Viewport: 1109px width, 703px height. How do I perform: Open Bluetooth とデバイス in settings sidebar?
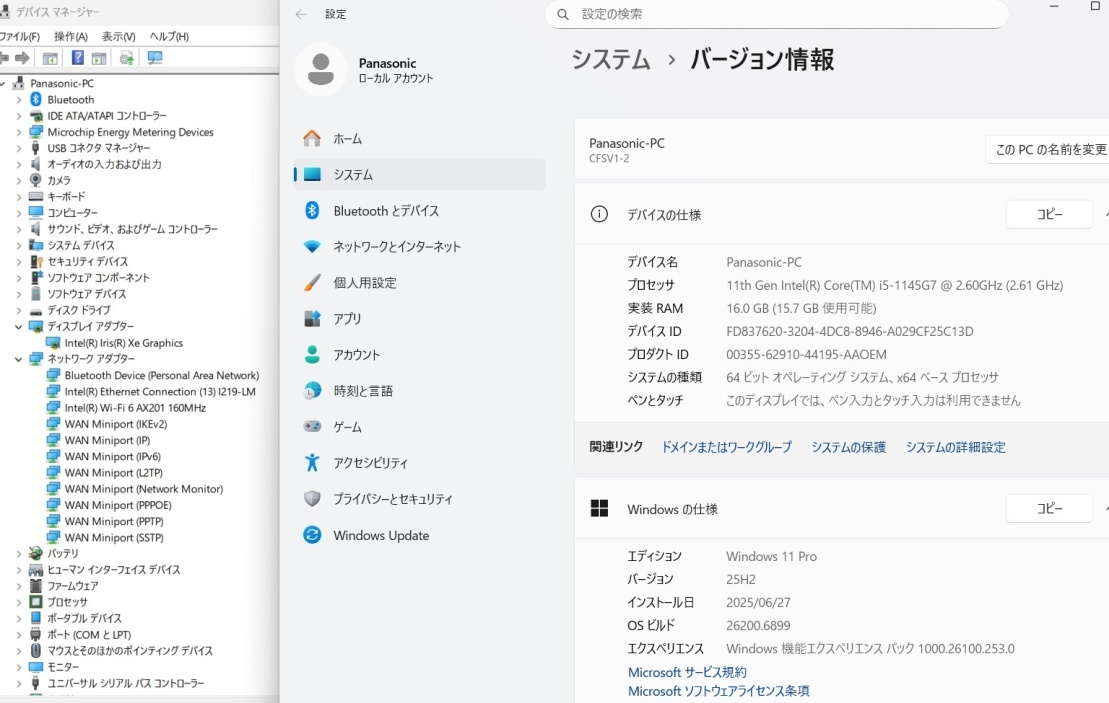click(385, 211)
